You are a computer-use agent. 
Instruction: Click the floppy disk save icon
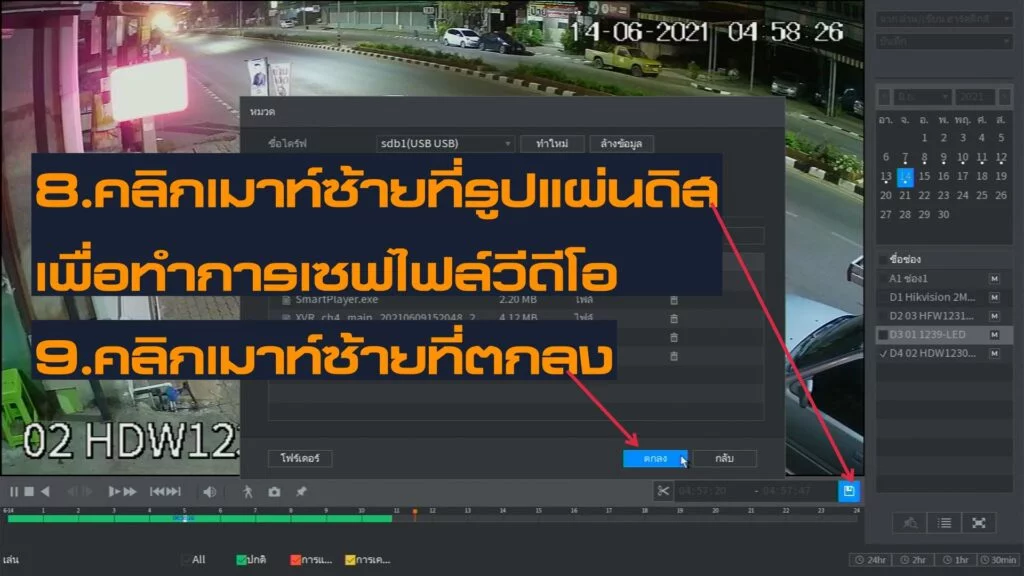tap(849, 491)
